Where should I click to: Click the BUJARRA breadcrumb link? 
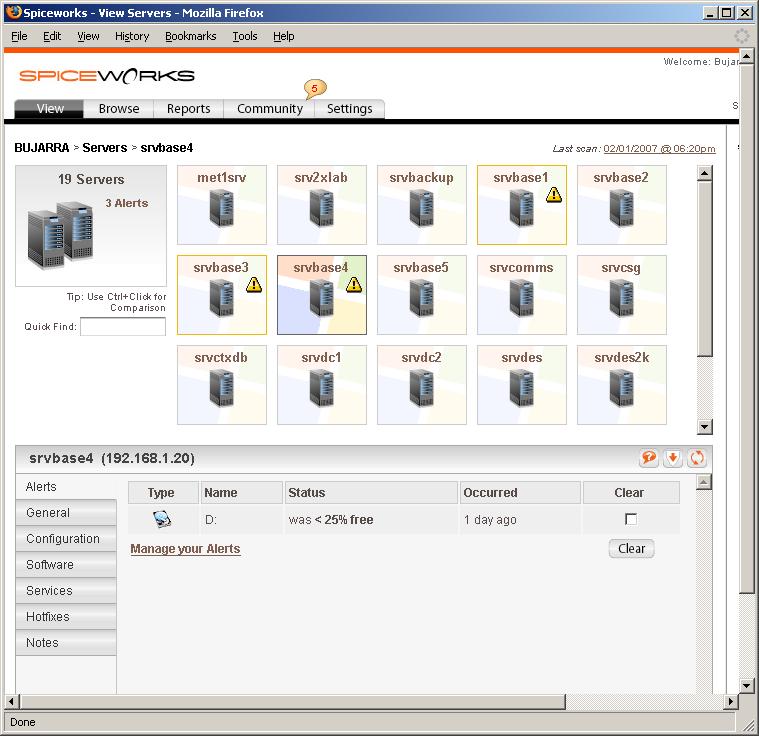coord(42,148)
